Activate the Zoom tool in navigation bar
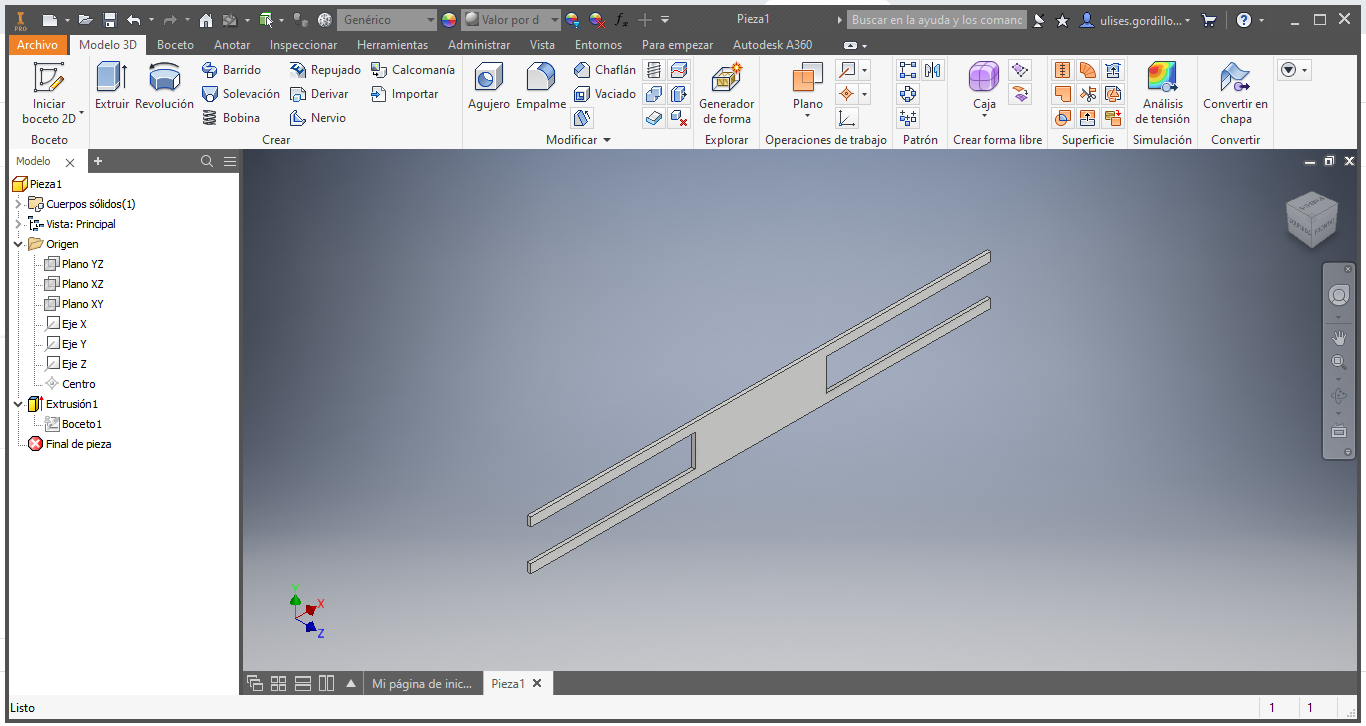The width and height of the screenshot is (1366, 726). 1338,362
